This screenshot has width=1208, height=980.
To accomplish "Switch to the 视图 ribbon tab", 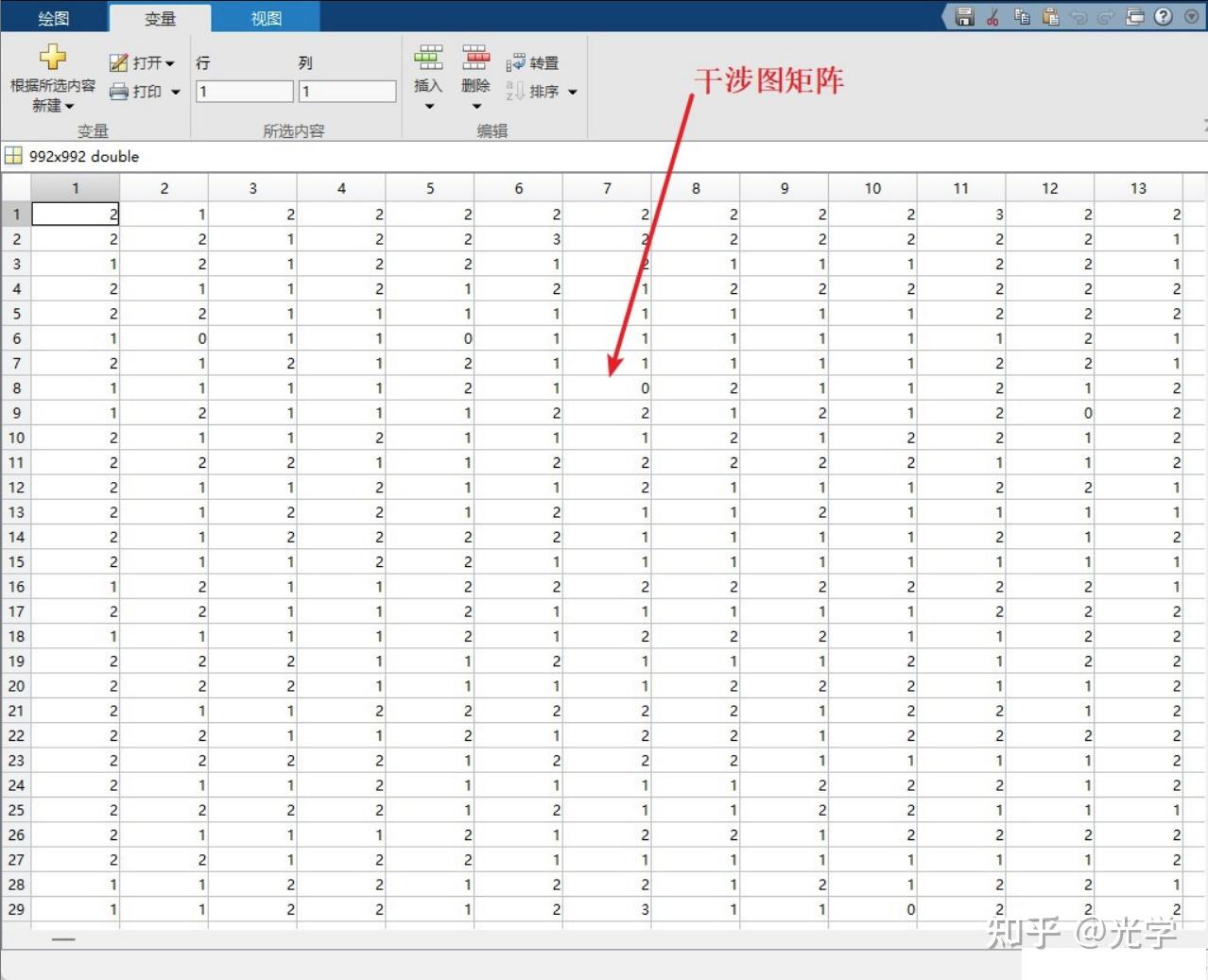I will click(x=265, y=16).
